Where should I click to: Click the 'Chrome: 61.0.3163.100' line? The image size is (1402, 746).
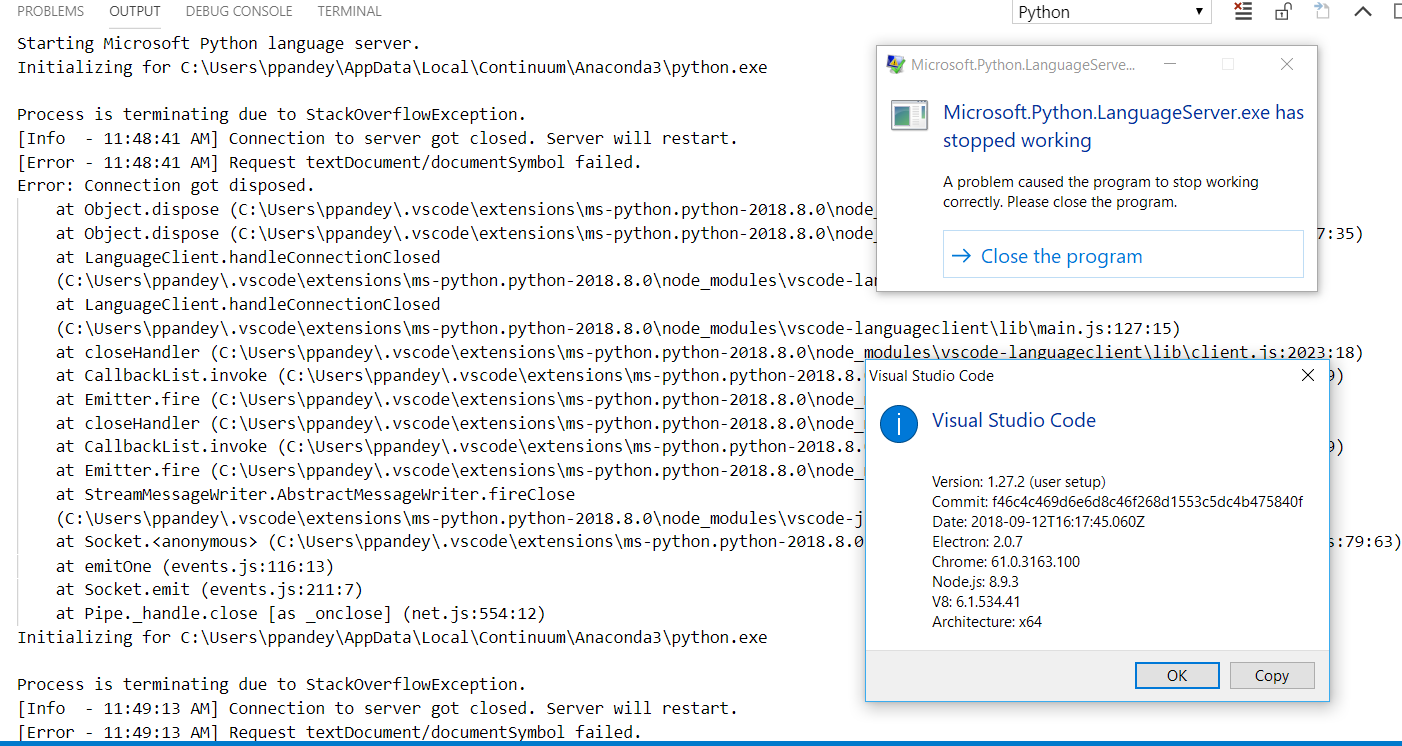point(1005,562)
